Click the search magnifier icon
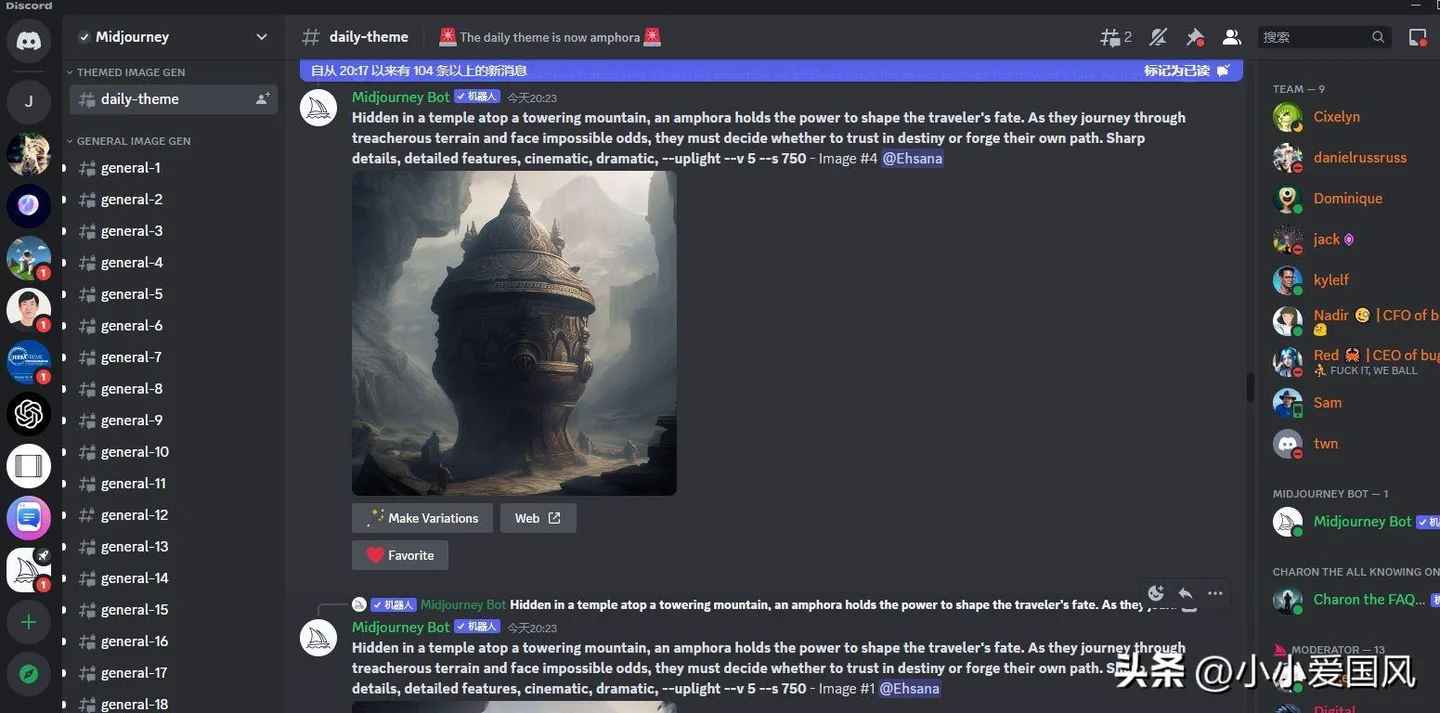 (1378, 37)
